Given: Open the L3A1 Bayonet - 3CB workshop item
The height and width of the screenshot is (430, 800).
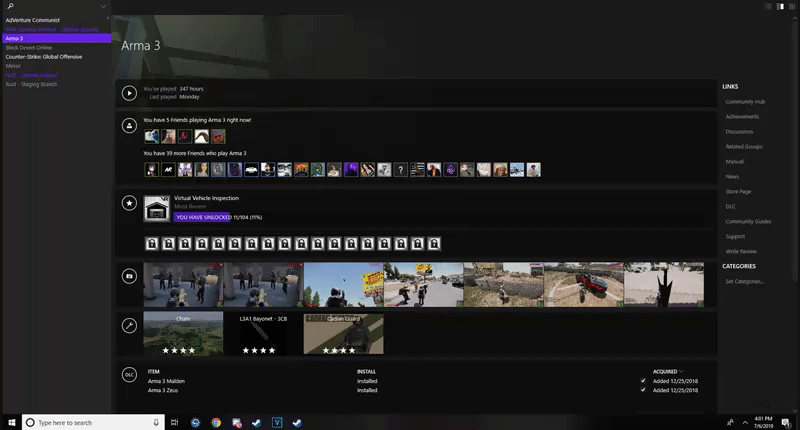Looking at the screenshot, I should tap(263, 334).
